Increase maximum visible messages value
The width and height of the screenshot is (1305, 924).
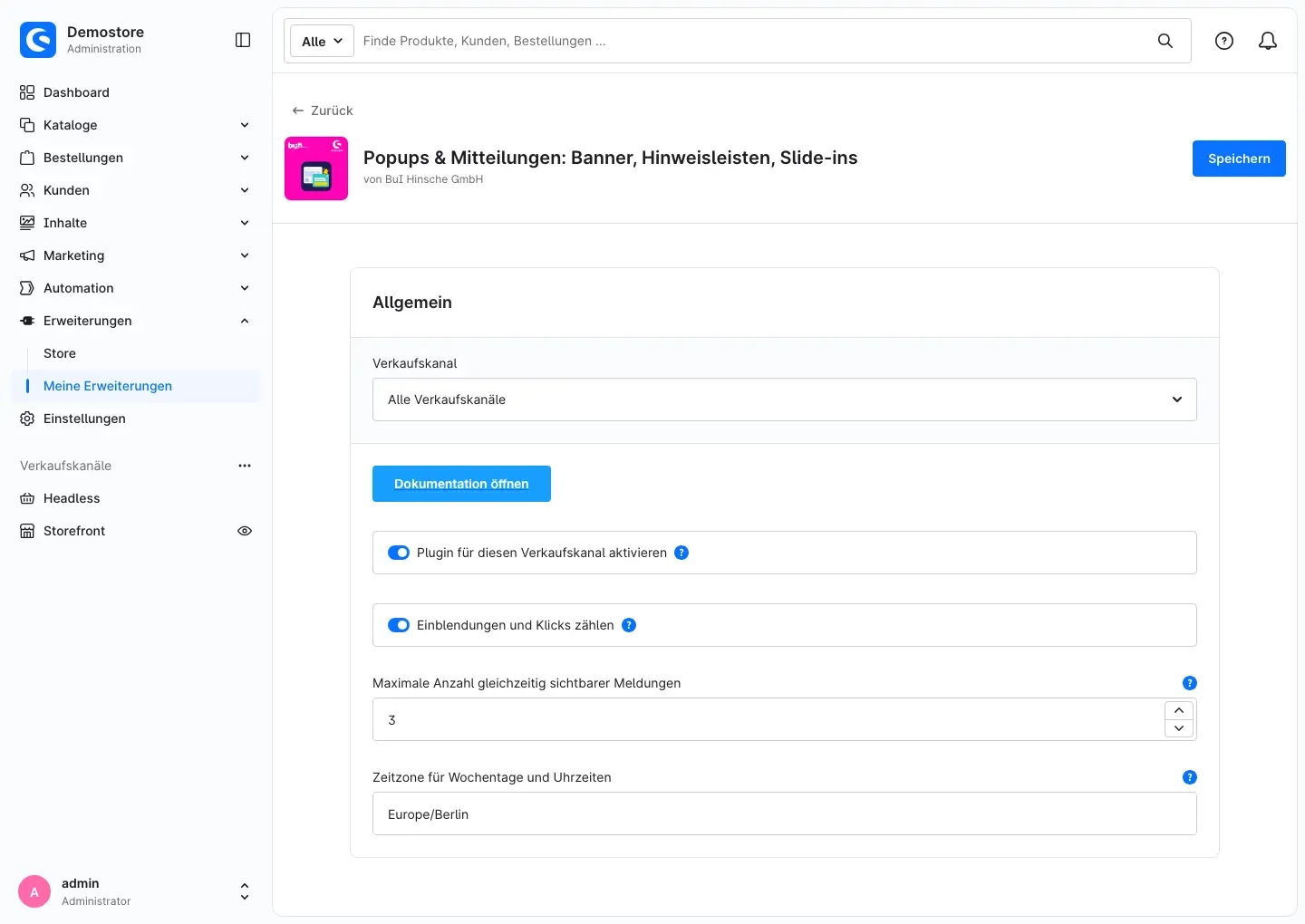tap(1179, 710)
